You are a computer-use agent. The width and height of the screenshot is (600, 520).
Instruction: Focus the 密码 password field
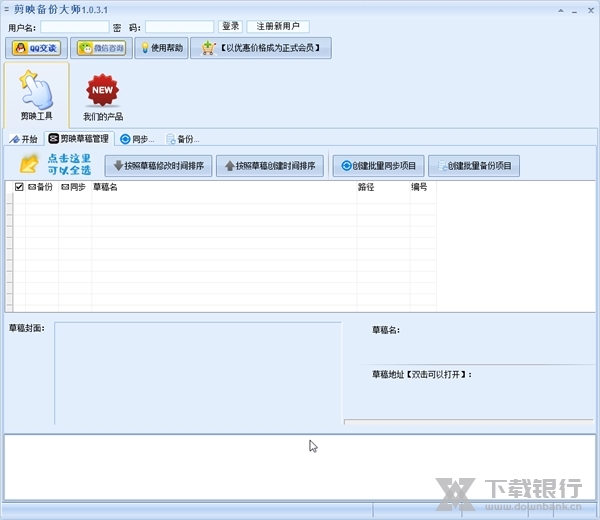(x=179, y=27)
